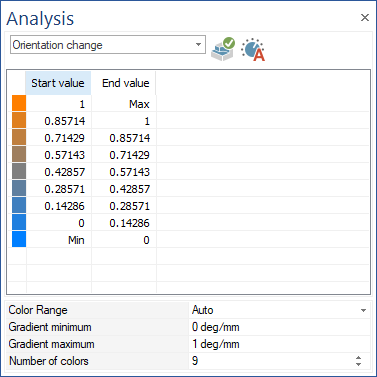Select the start value cell 0.85714
The height and width of the screenshot is (377, 377).
tap(59, 121)
